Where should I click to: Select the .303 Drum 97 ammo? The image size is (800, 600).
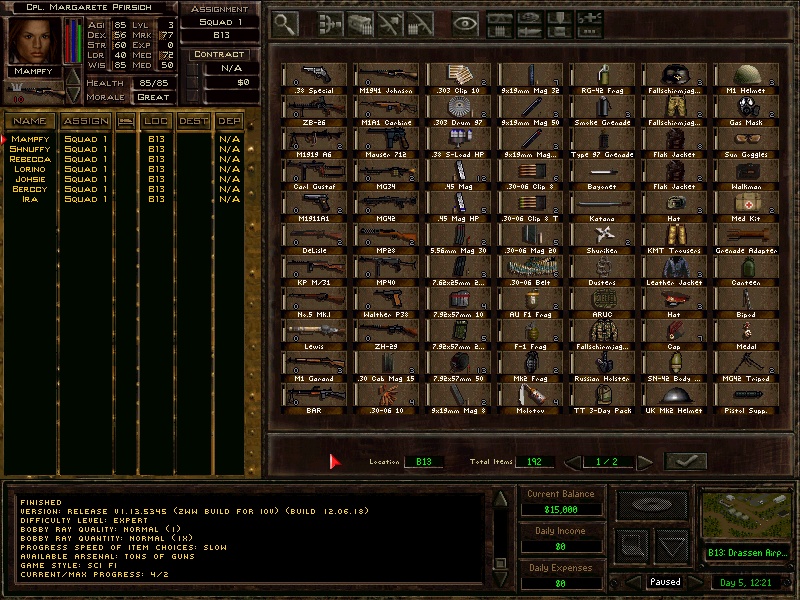[458, 111]
